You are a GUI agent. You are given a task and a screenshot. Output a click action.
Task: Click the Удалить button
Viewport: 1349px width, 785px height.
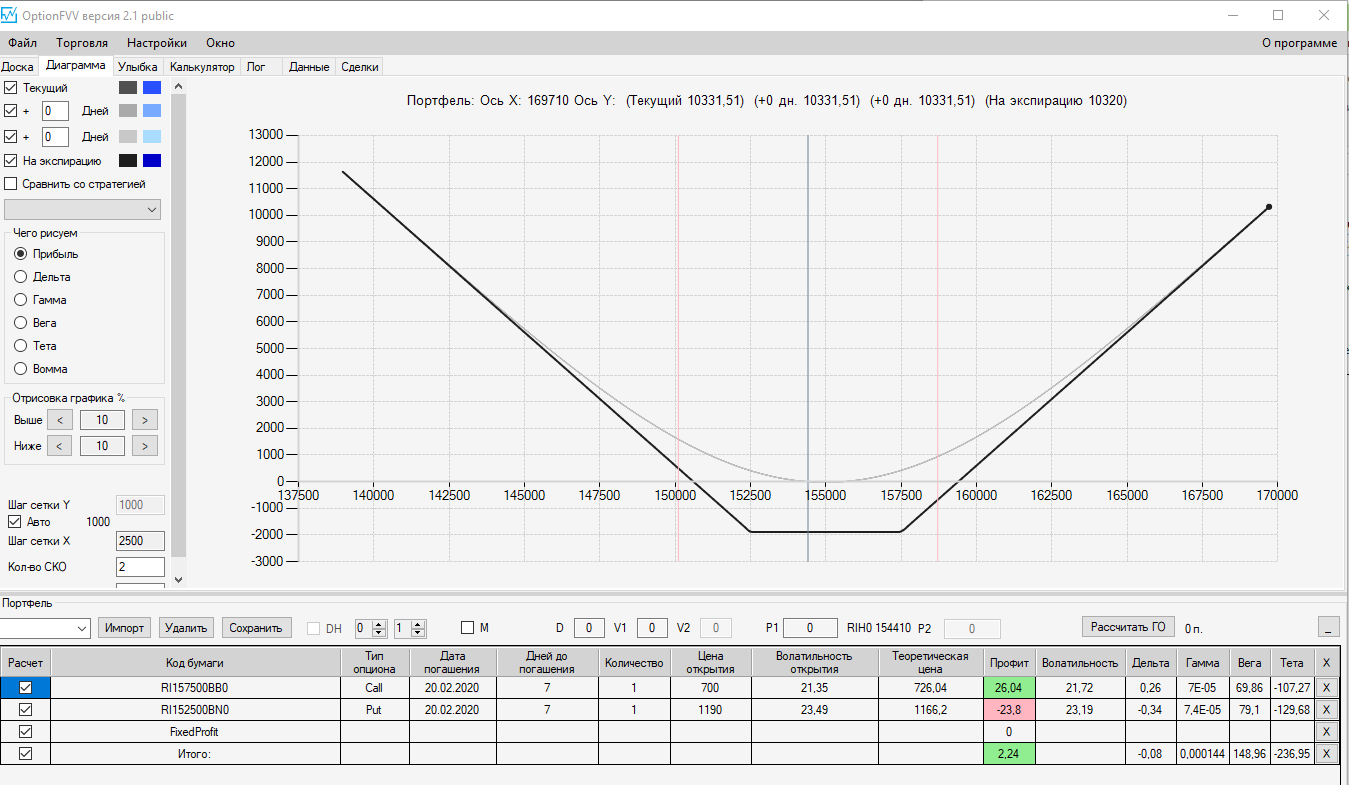click(187, 628)
